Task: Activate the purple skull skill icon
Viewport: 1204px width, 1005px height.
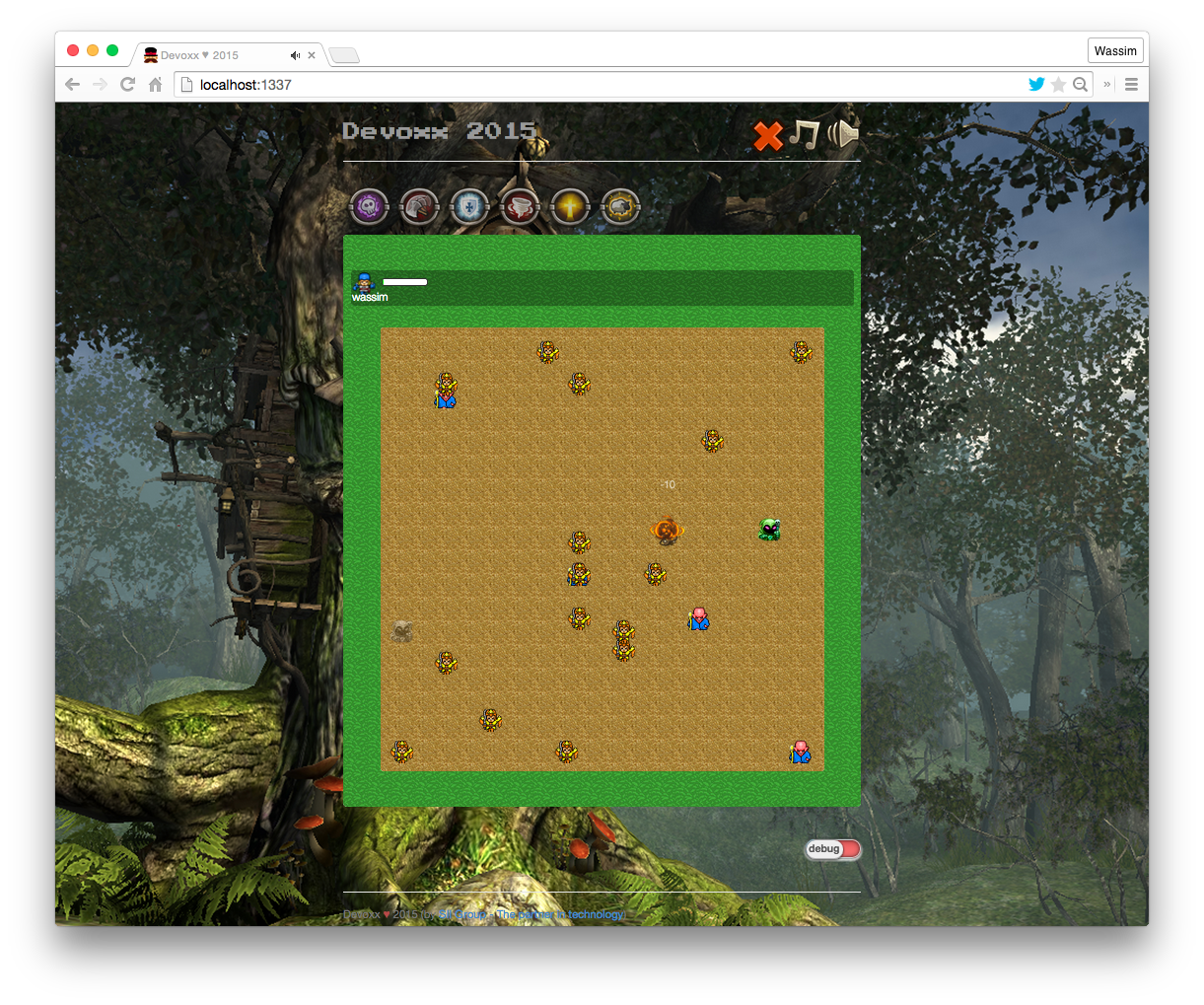Action: 370,207
